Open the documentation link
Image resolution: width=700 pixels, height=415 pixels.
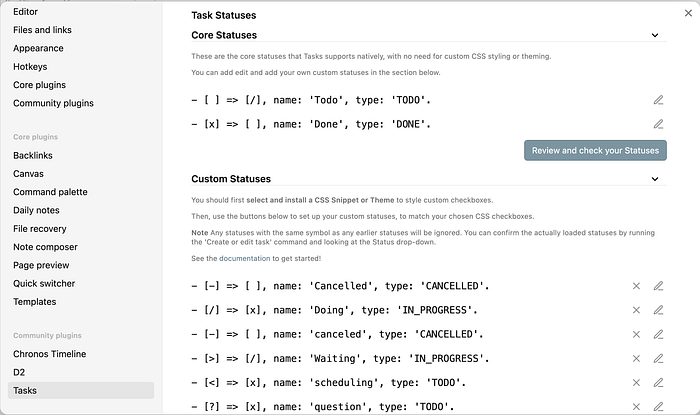[x=245, y=258]
